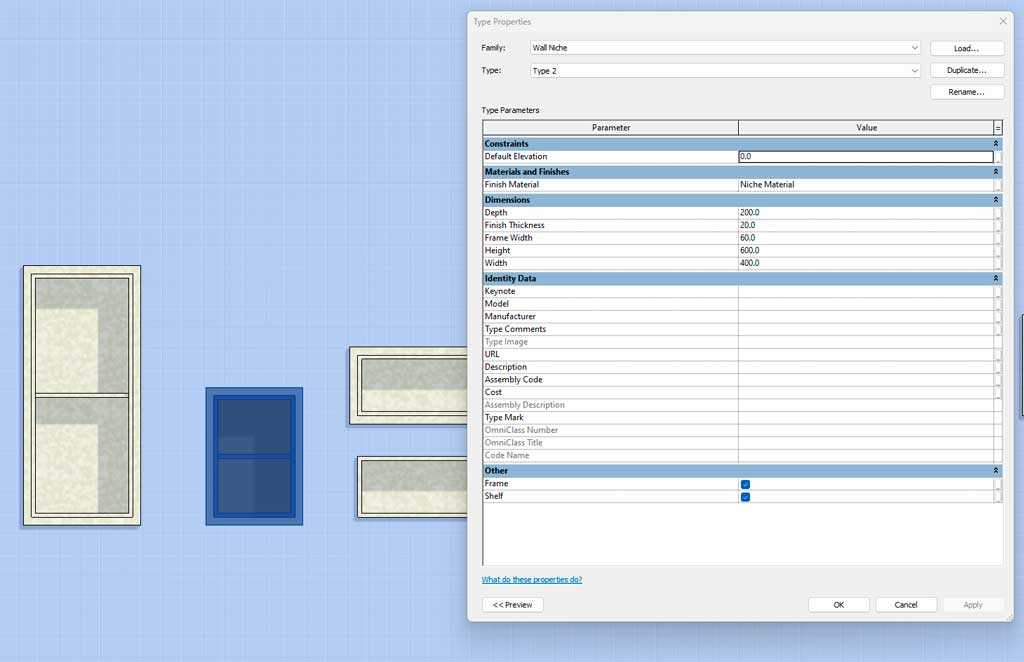Click the equals sign column header
The height and width of the screenshot is (662, 1024).
[998, 128]
